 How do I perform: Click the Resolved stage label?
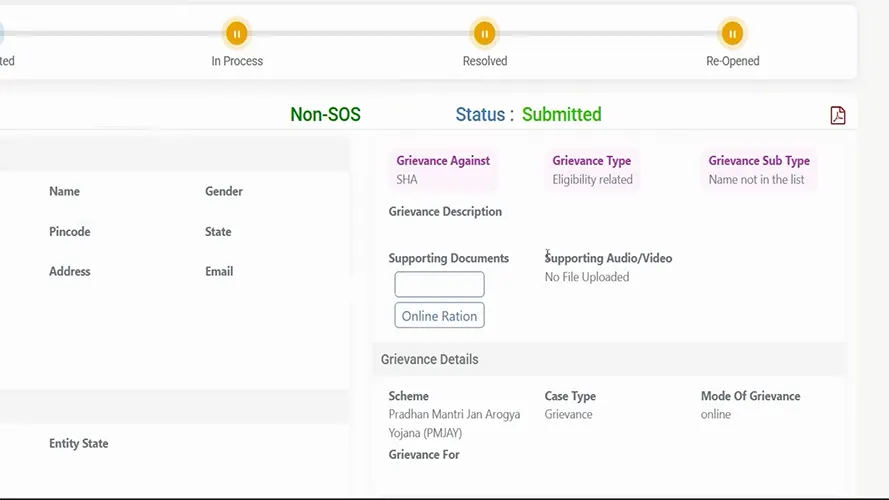tap(485, 61)
